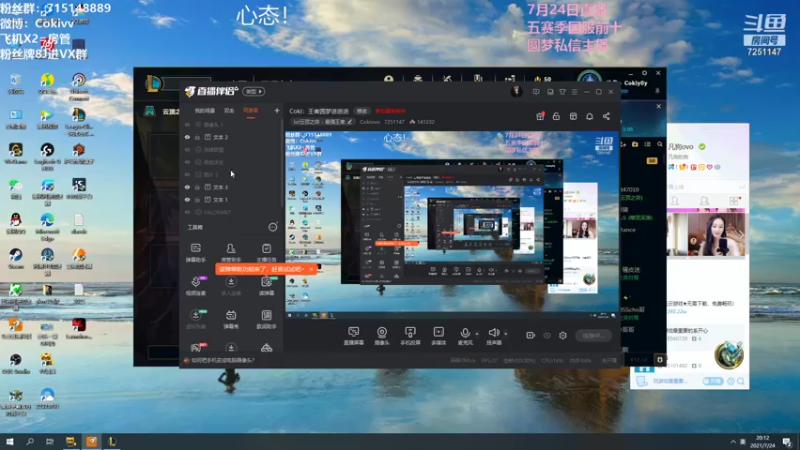Share the stream via share icon
The height and width of the screenshot is (450, 800).
[606, 116]
